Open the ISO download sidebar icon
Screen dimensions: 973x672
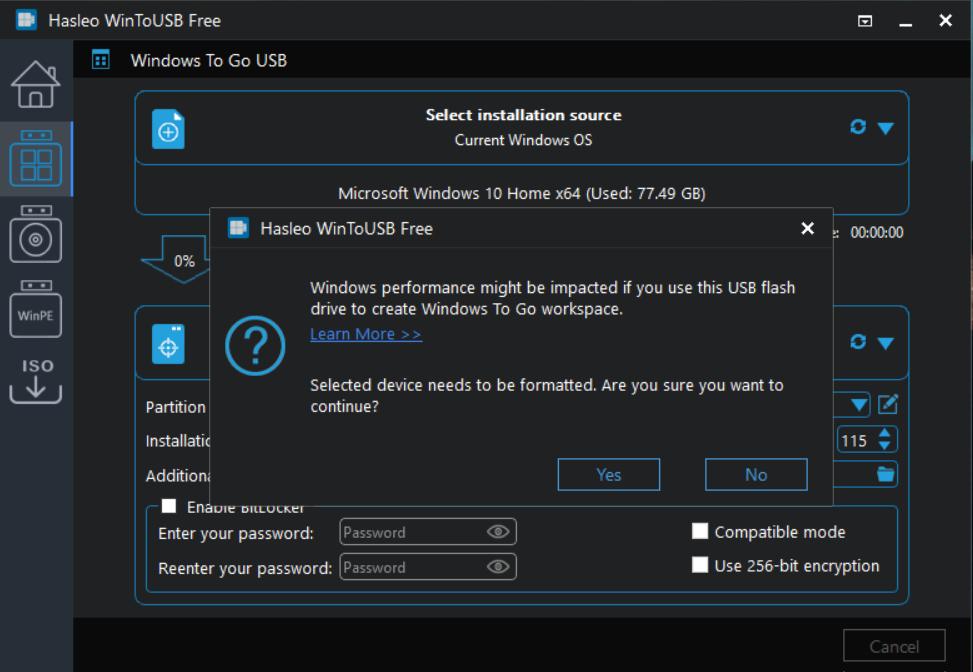coord(36,380)
